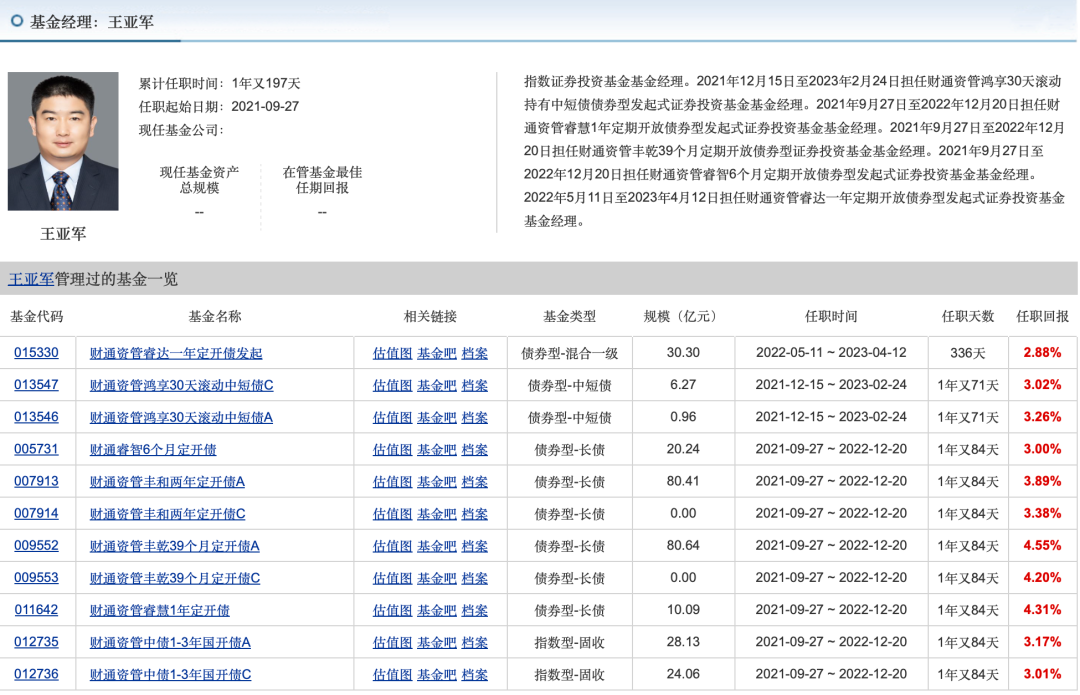Viewport: 1080px width, 695px height.
Task: Open fund 财通资管中债1-3年国开债A
Action: pos(170,642)
